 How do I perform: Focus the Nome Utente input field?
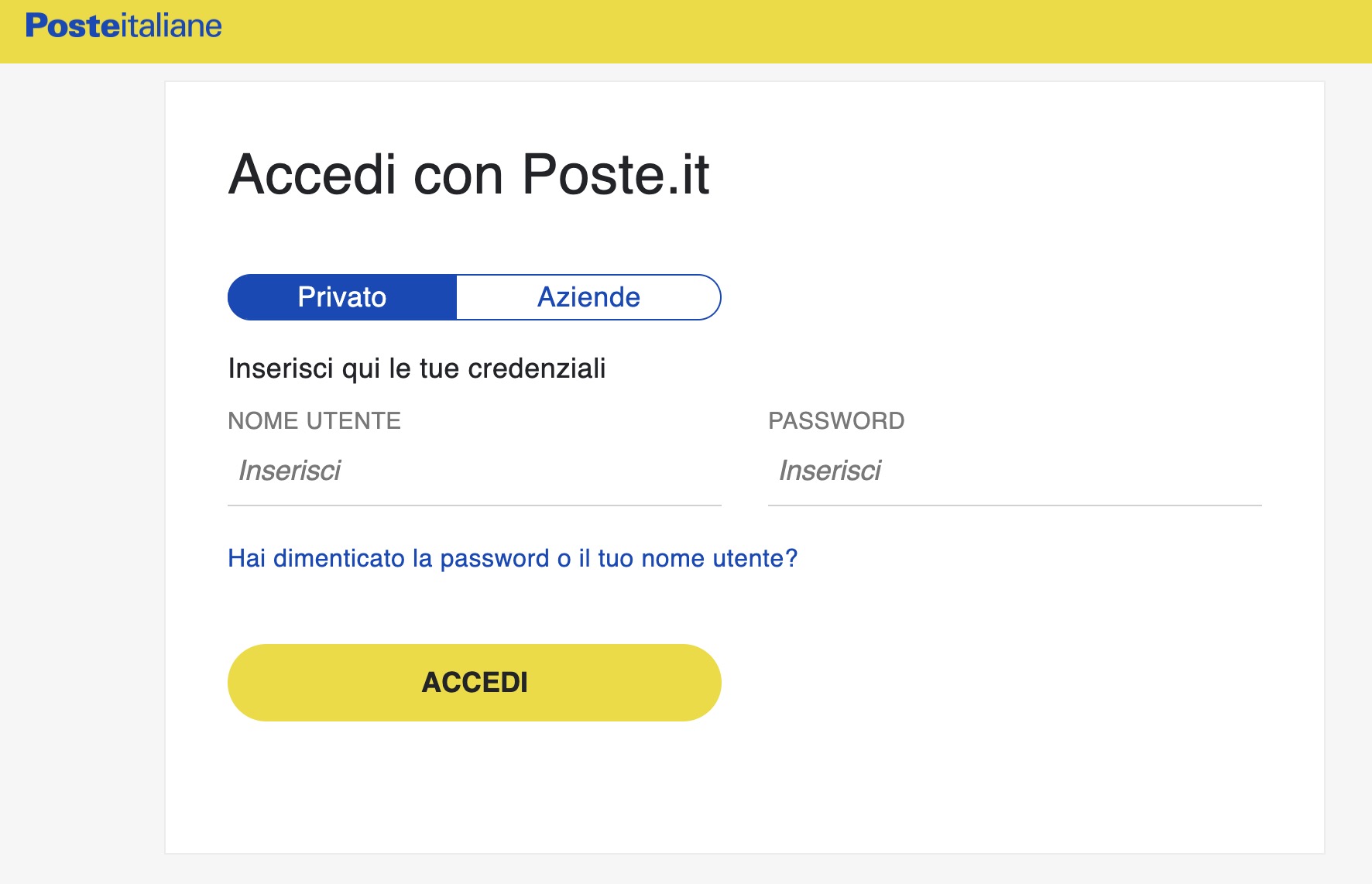[474, 471]
